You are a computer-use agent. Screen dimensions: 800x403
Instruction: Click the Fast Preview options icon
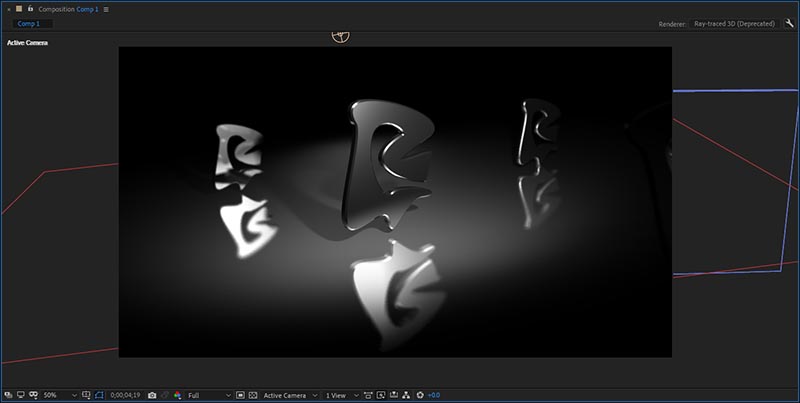[x=381, y=395]
